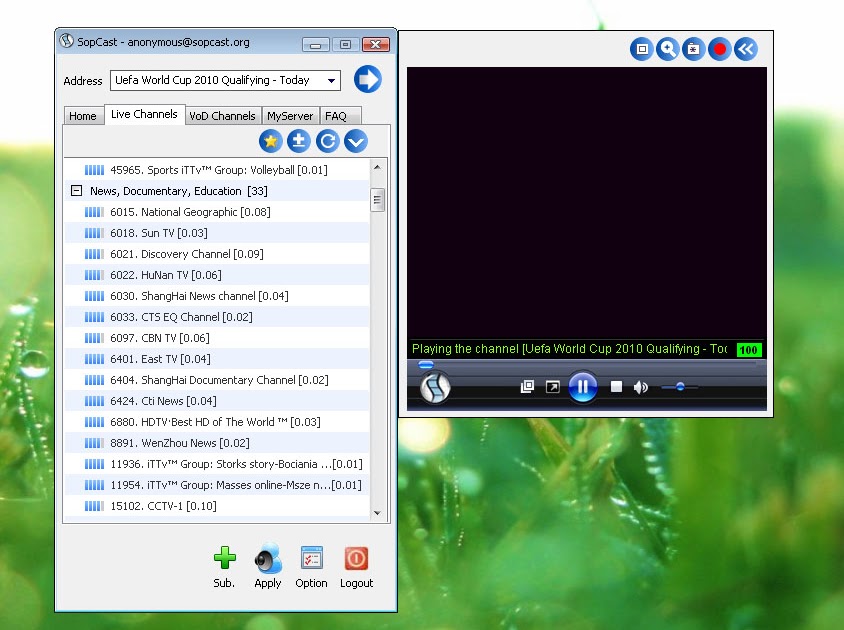This screenshot has height=630, width=844.
Task: Go to the MyServer tab
Action: [x=290, y=116]
